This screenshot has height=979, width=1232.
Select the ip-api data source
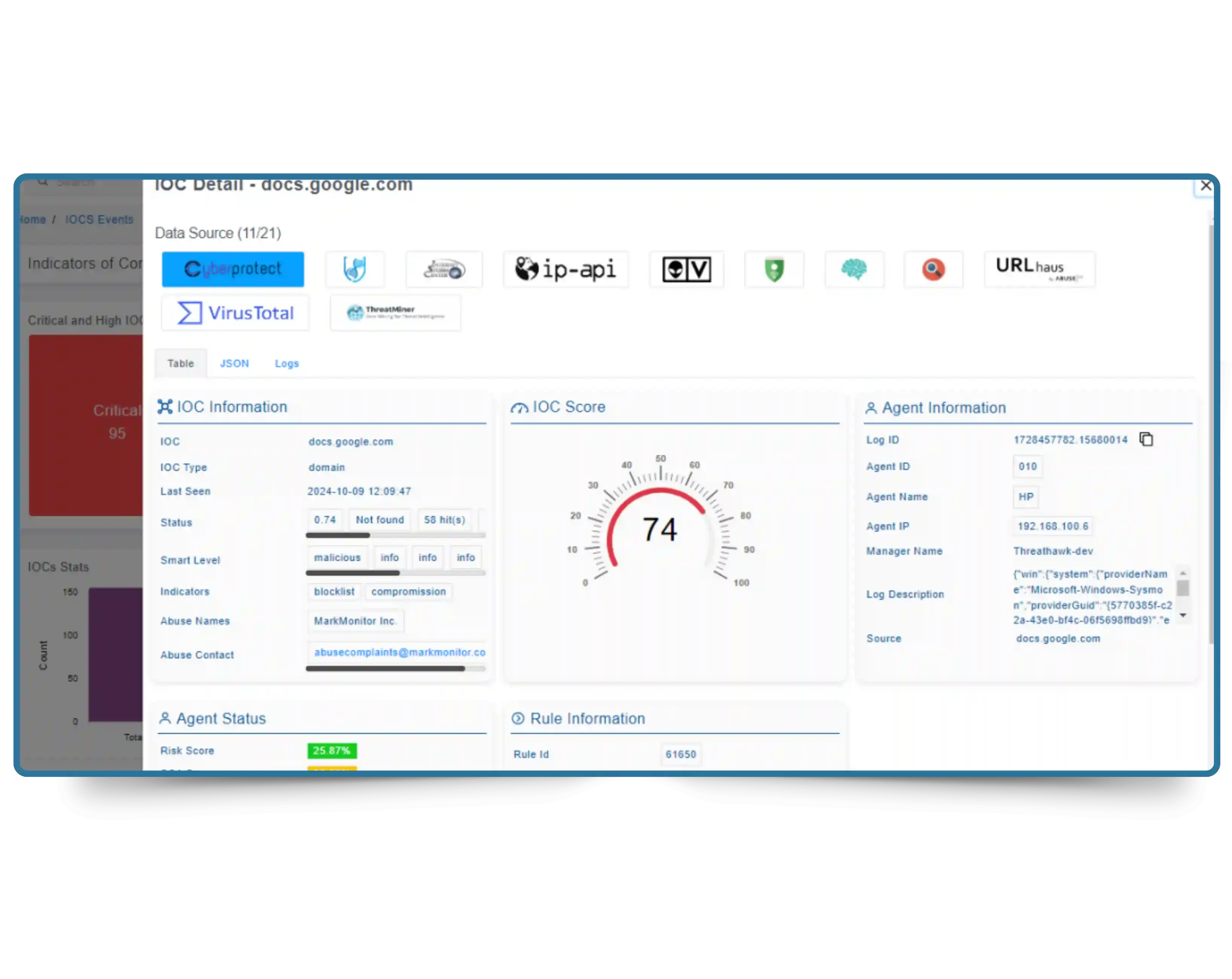click(x=566, y=269)
